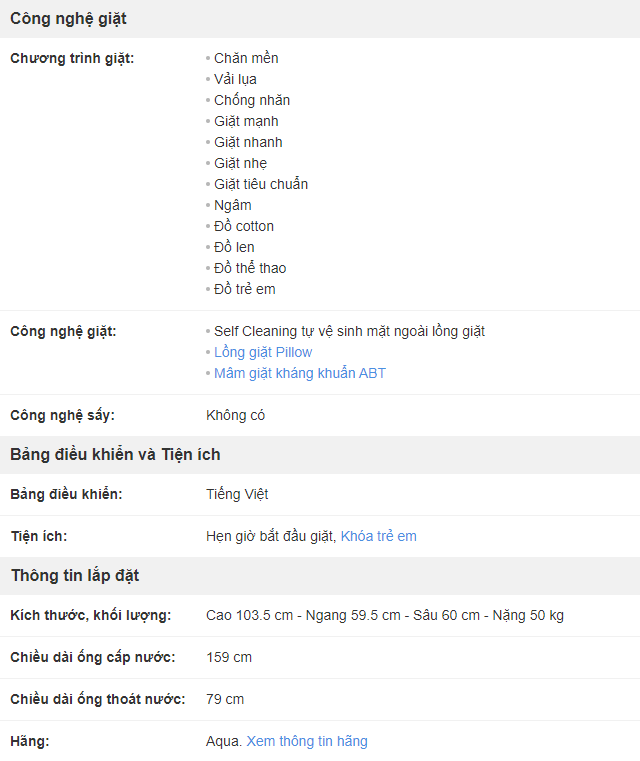Click the Công nghệ giặt section header
Screen dimensions: 640x761
[68, 19]
